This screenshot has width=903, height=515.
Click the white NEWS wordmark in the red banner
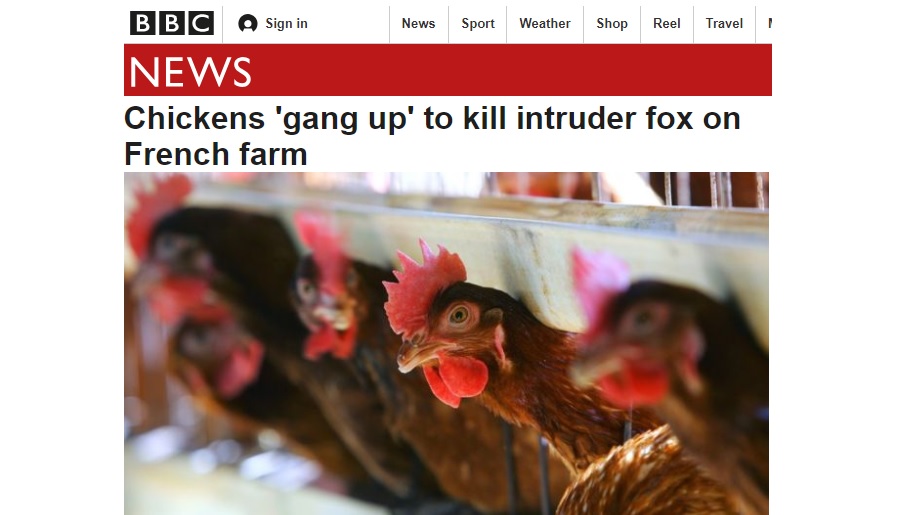pyautogui.click(x=191, y=72)
